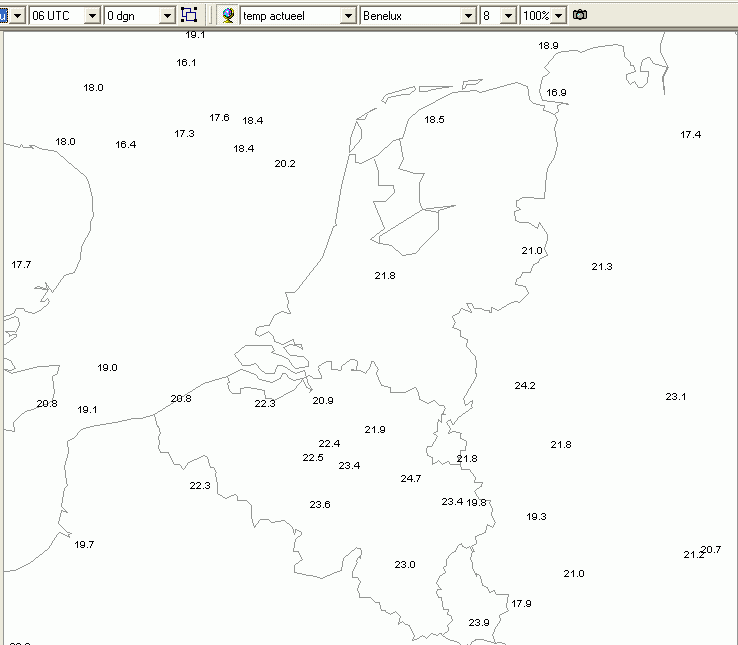Open the temp actueel parameter dropdown
738x645 pixels.
click(348, 16)
